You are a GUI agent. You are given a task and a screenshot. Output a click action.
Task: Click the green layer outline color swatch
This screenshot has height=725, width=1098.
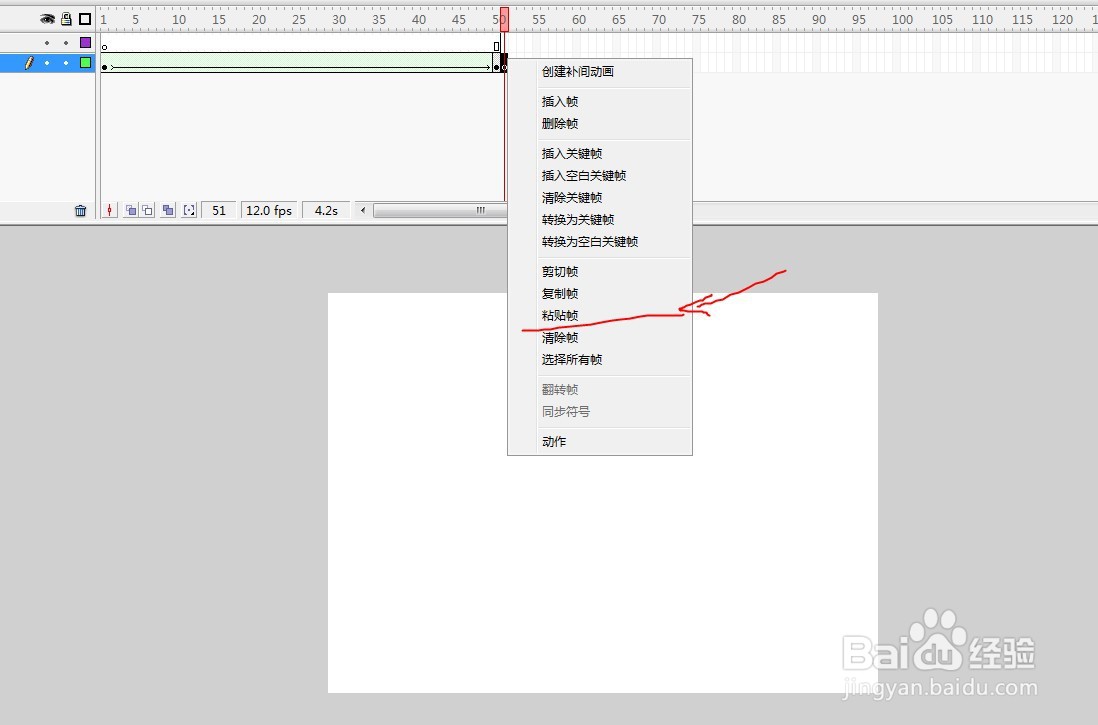click(85, 63)
